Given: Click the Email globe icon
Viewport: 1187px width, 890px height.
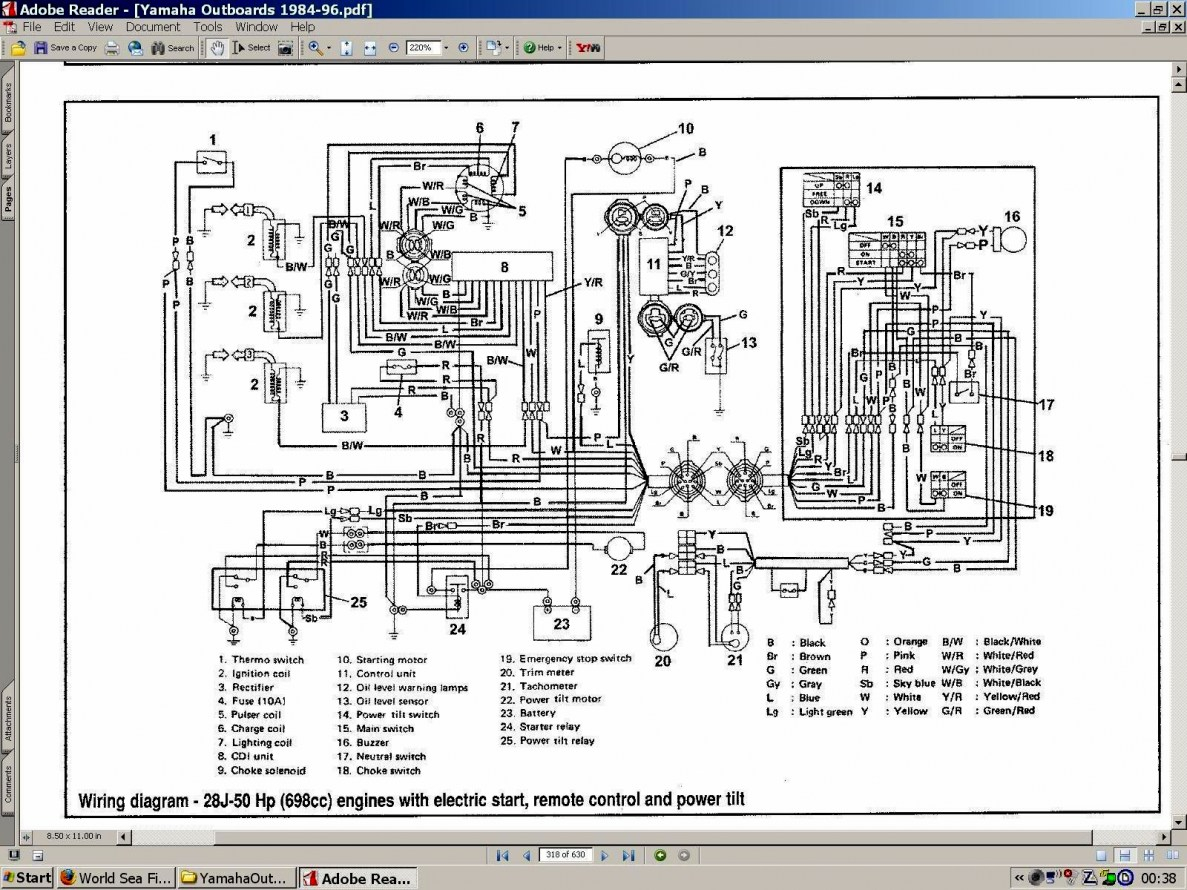Looking at the screenshot, I should (x=136, y=48).
